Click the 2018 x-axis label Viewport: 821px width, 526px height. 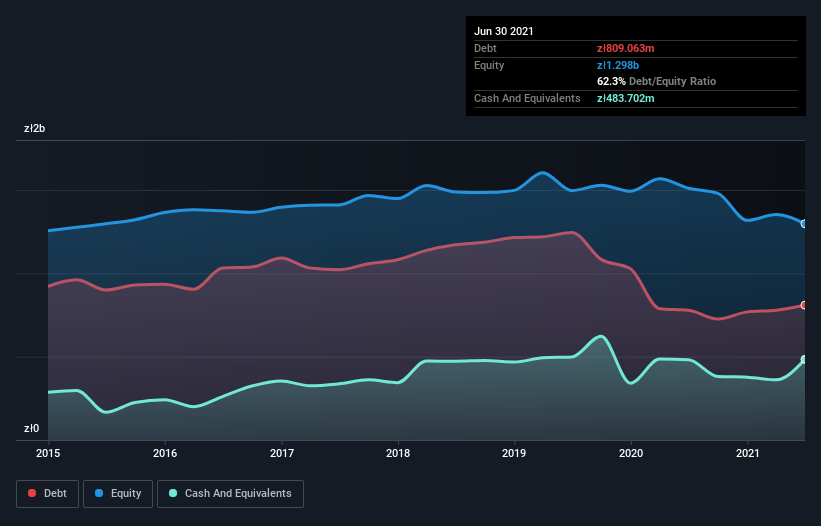[x=398, y=453]
